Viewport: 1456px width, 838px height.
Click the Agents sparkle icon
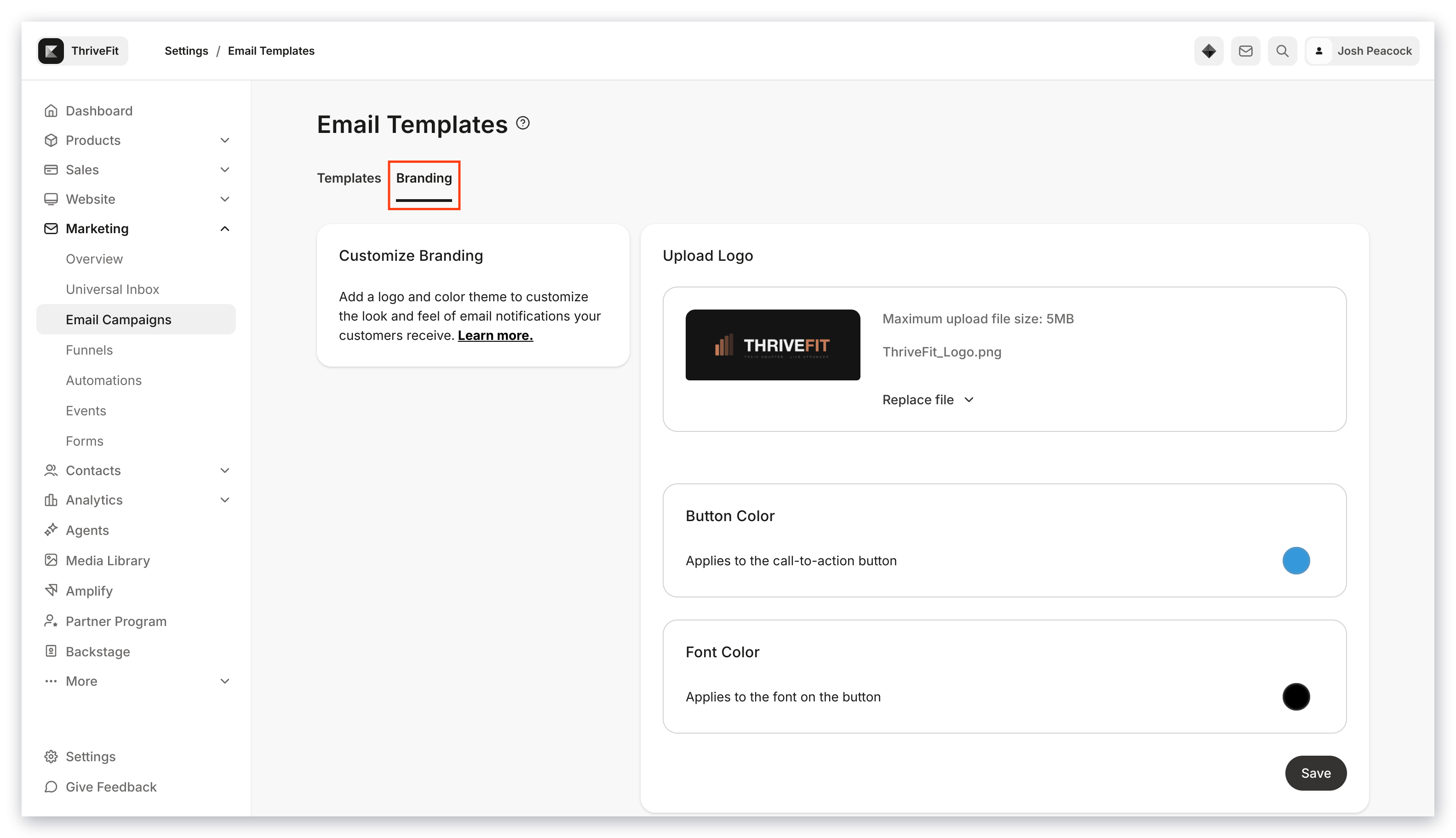click(x=51, y=529)
